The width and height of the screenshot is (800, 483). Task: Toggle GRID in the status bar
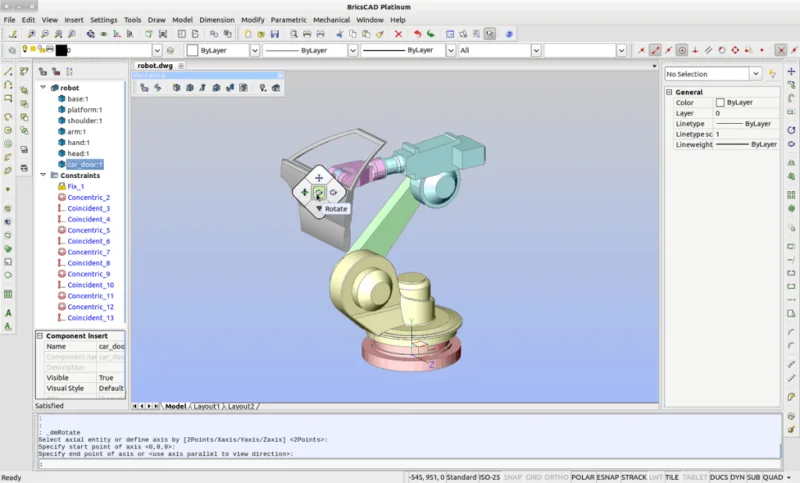click(534, 477)
